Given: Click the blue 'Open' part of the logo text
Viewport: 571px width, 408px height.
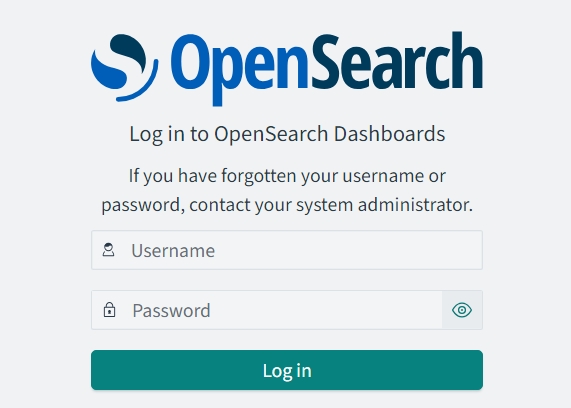Looking at the screenshot, I should click(240, 69).
